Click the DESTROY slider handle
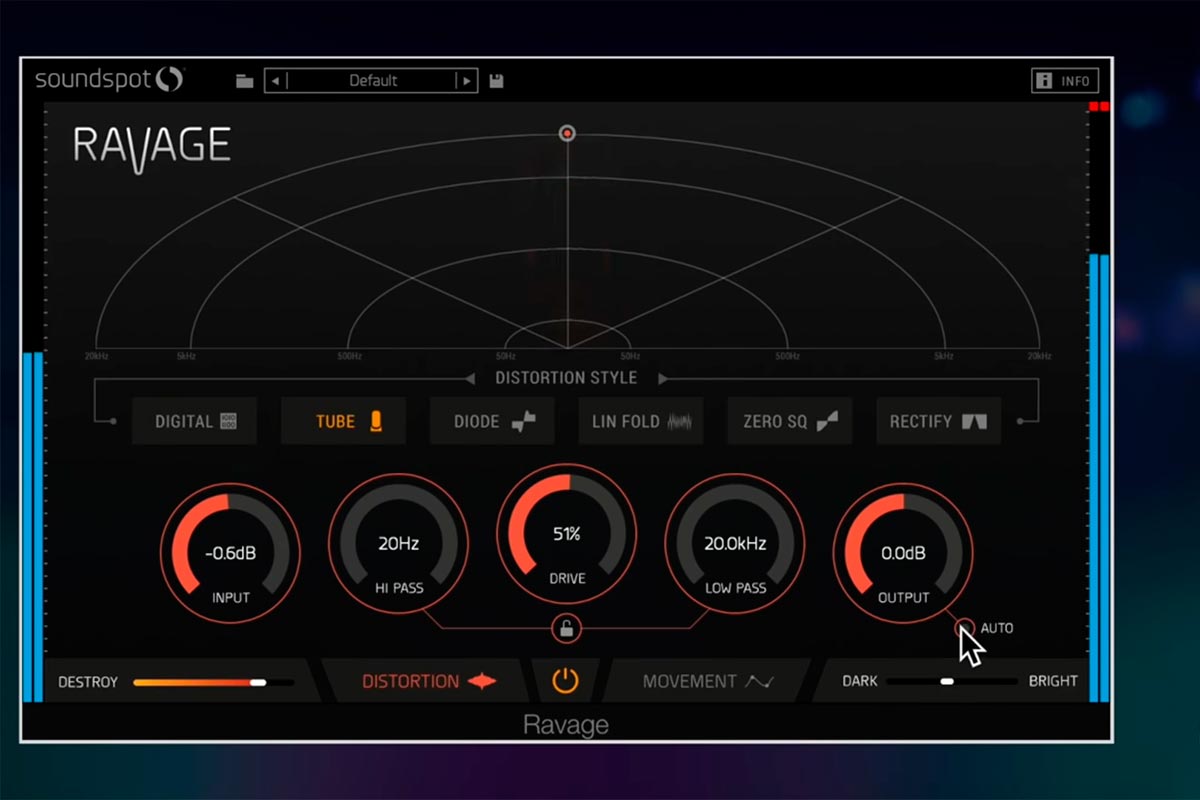Viewport: 1200px width, 800px height. pos(258,682)
